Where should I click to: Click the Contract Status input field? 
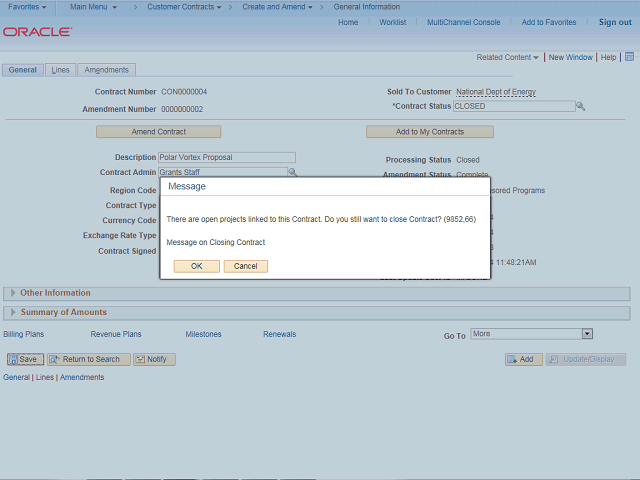(514, 106)
